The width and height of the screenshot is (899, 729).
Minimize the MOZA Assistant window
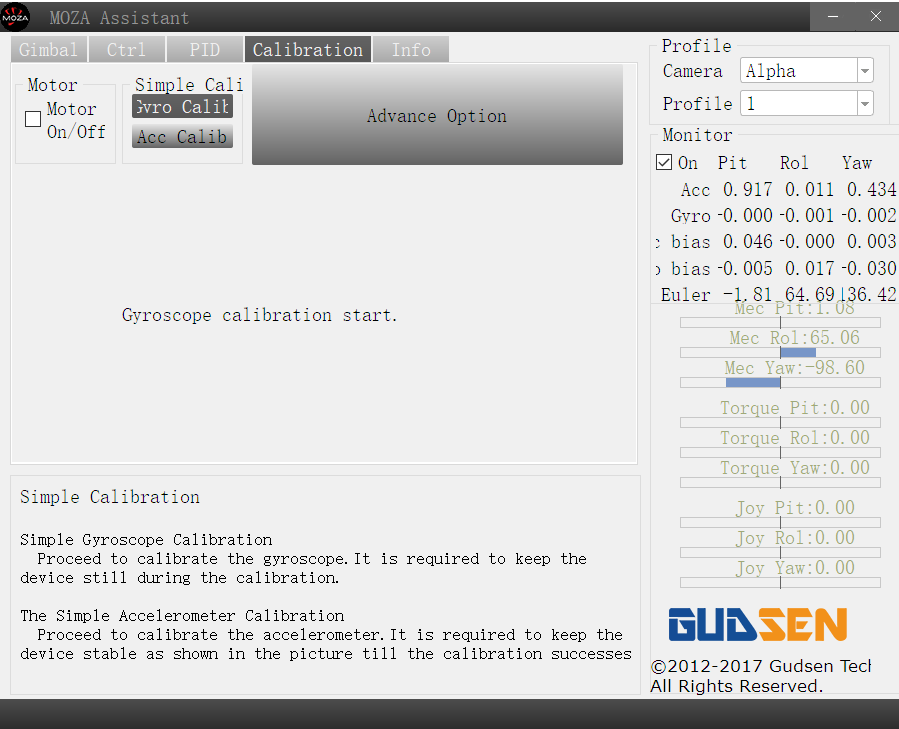832,17
